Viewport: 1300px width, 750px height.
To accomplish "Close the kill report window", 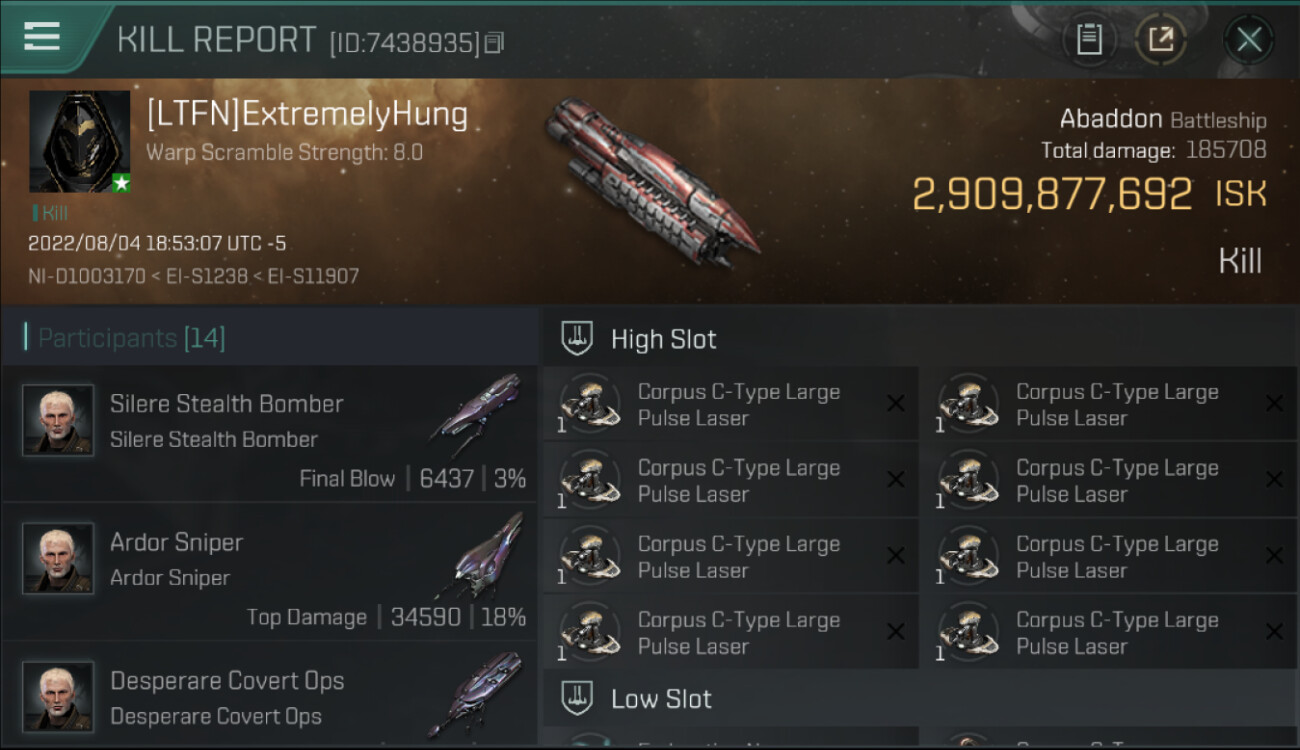I will click(1249, 40).
